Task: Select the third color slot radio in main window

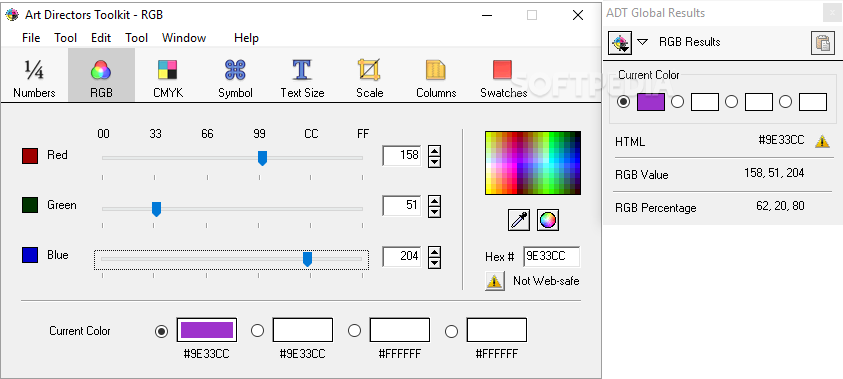Action: (x=354, y=331)
